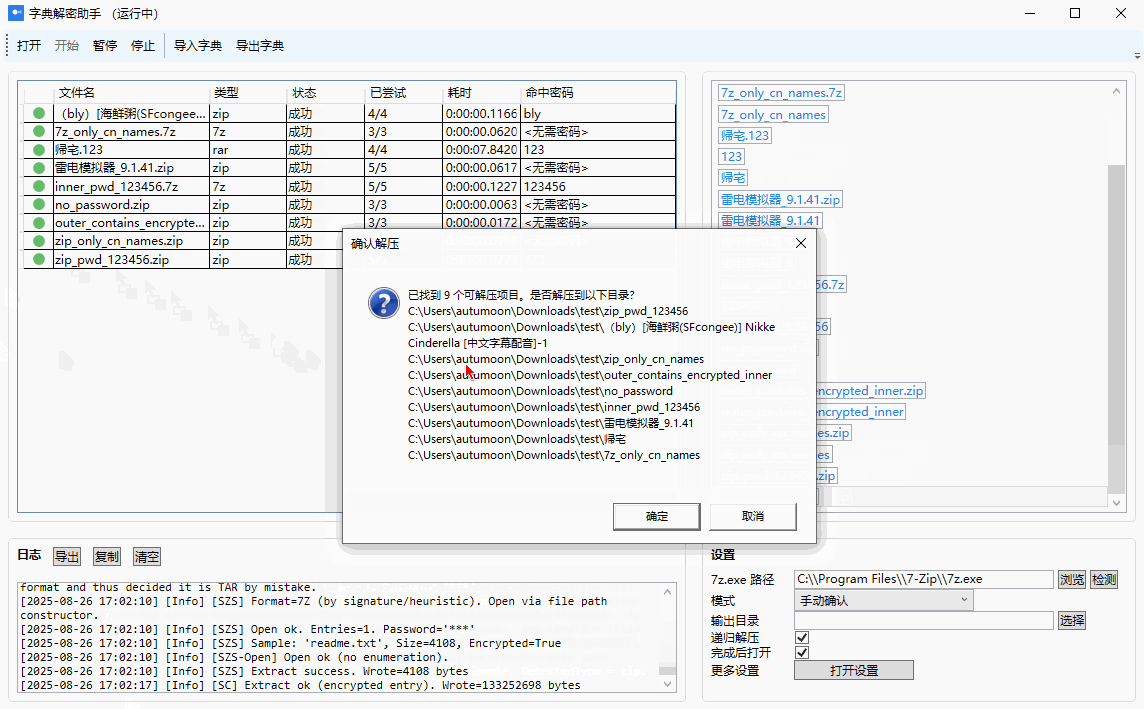Click green status dot for 雷电模拟器_9.1.41.zip
This screenshot has width=1144, height=709.
[x=39, y=168]
